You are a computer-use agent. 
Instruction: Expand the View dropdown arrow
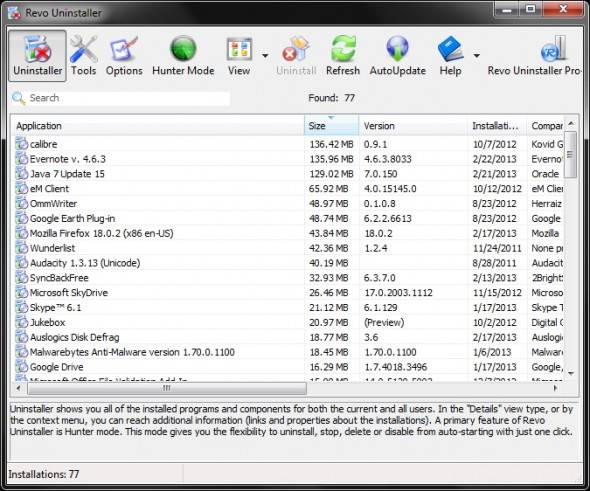(265, 56)
